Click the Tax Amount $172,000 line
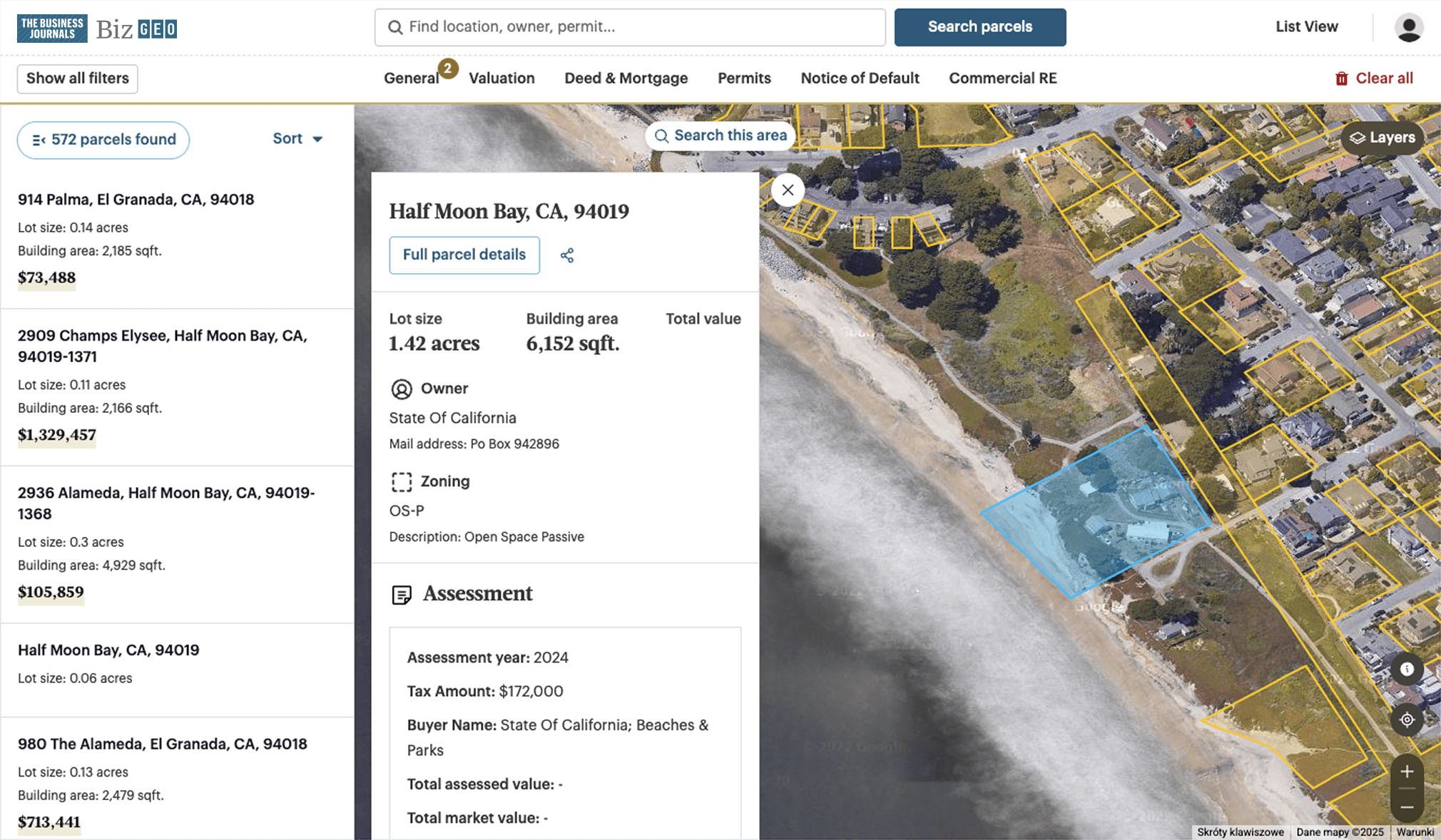Screen dimensions: 1441x840 click(485, 691)
